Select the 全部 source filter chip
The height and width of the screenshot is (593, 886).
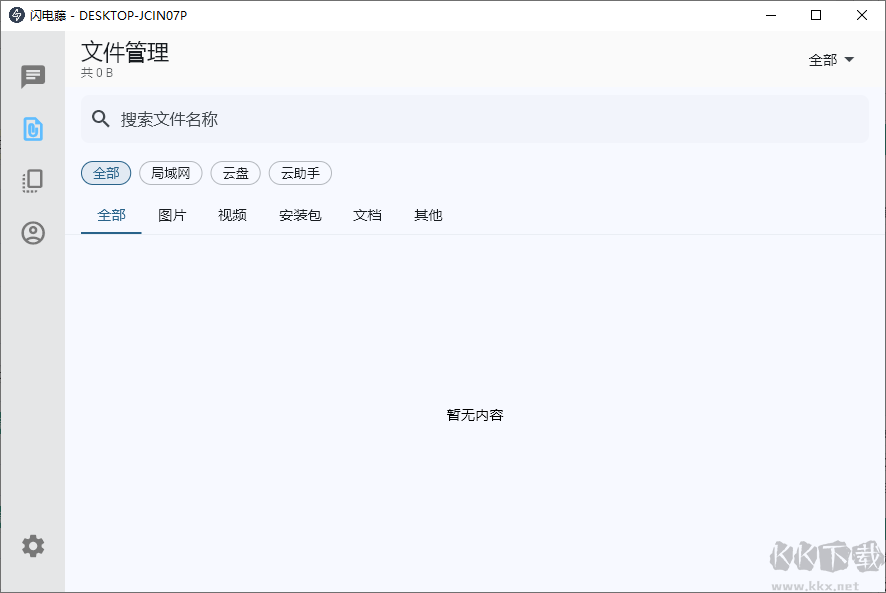click(x=106, y=173)
